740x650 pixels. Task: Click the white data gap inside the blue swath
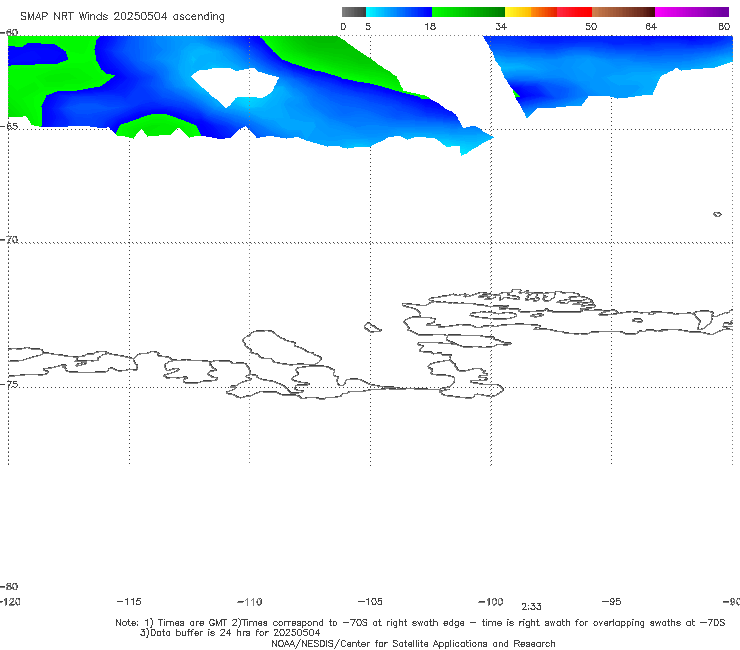point(235,86)
